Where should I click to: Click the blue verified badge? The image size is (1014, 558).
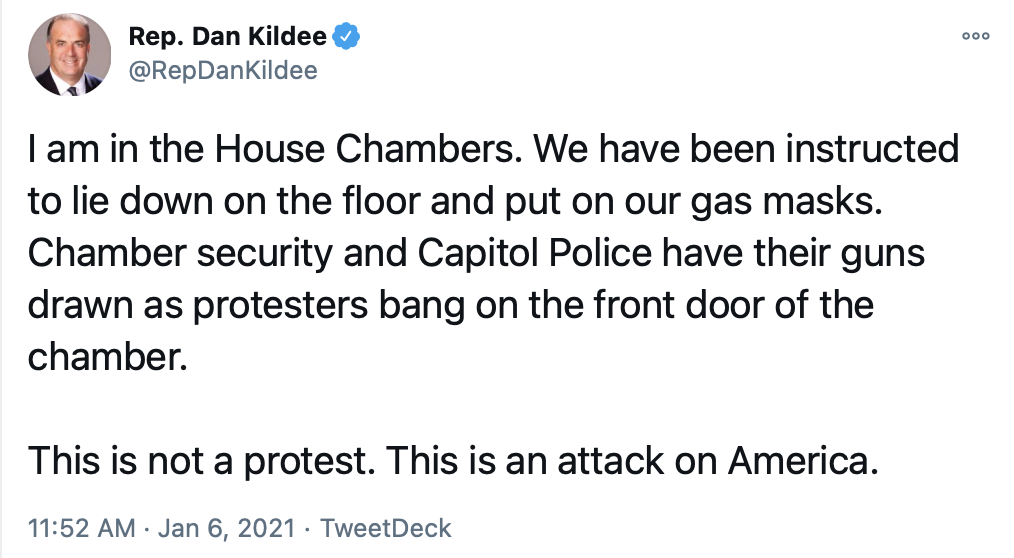(x=346, y=38)
